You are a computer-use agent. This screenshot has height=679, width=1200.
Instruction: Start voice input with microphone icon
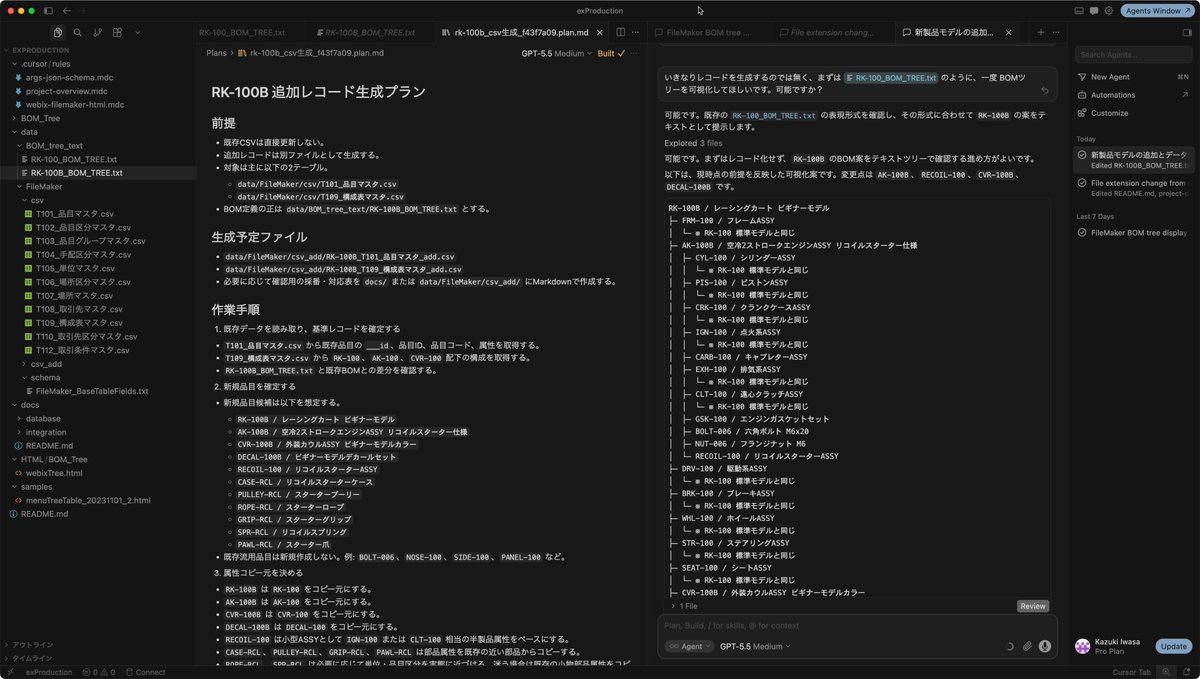click(1045, 646)
